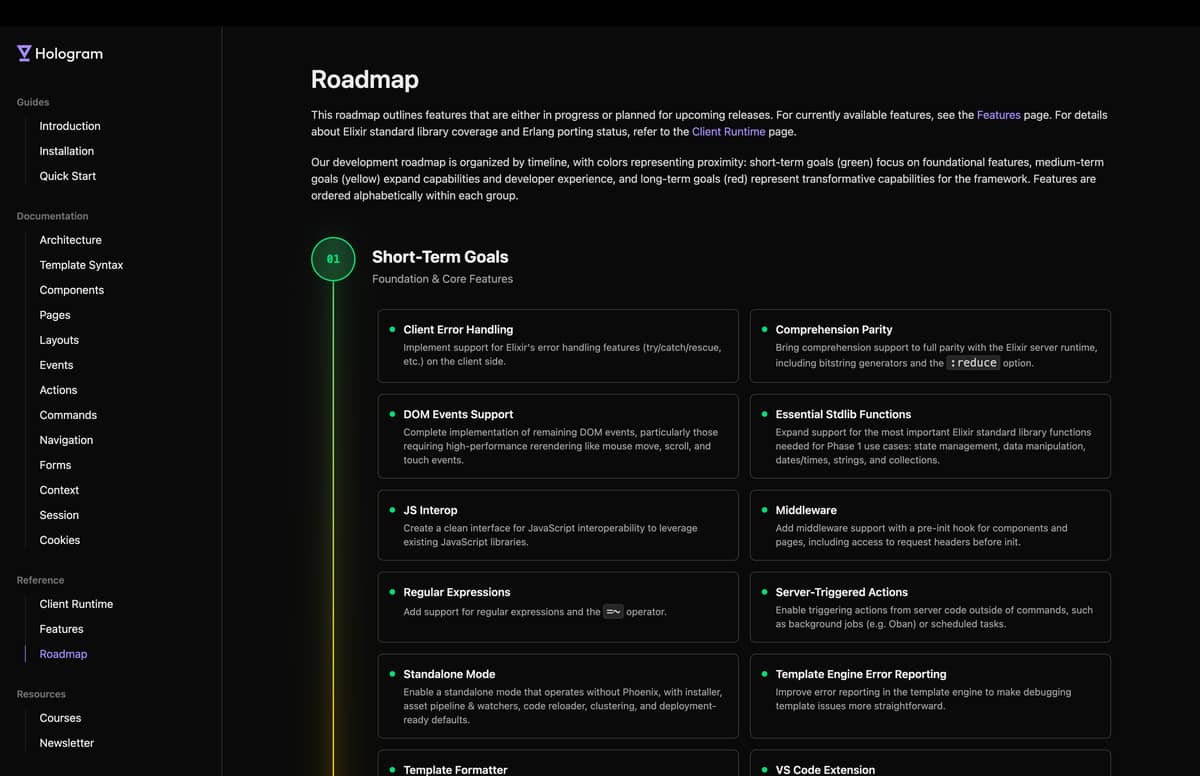The height and width of the screenshot is (776, 1200).
Task: Open the Features page link in intro
Action: point(998,115)
